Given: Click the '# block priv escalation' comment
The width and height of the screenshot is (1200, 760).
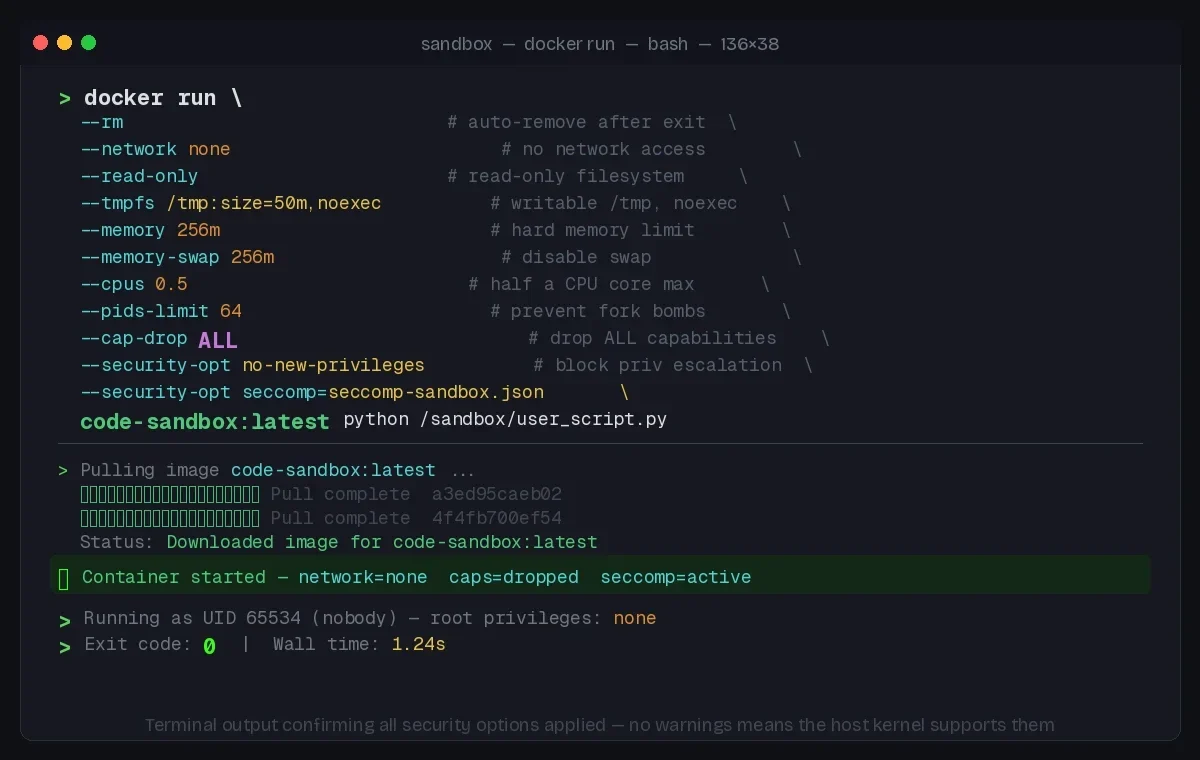Looking at the screenshot, I should [x=658, y=365].
